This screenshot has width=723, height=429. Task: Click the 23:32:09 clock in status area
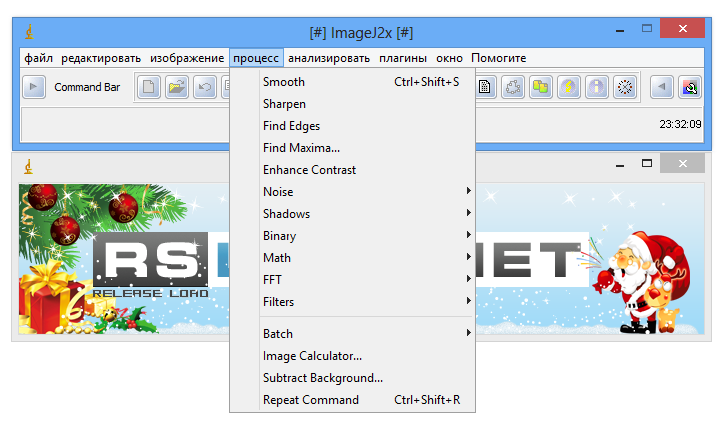coord(680,124)
